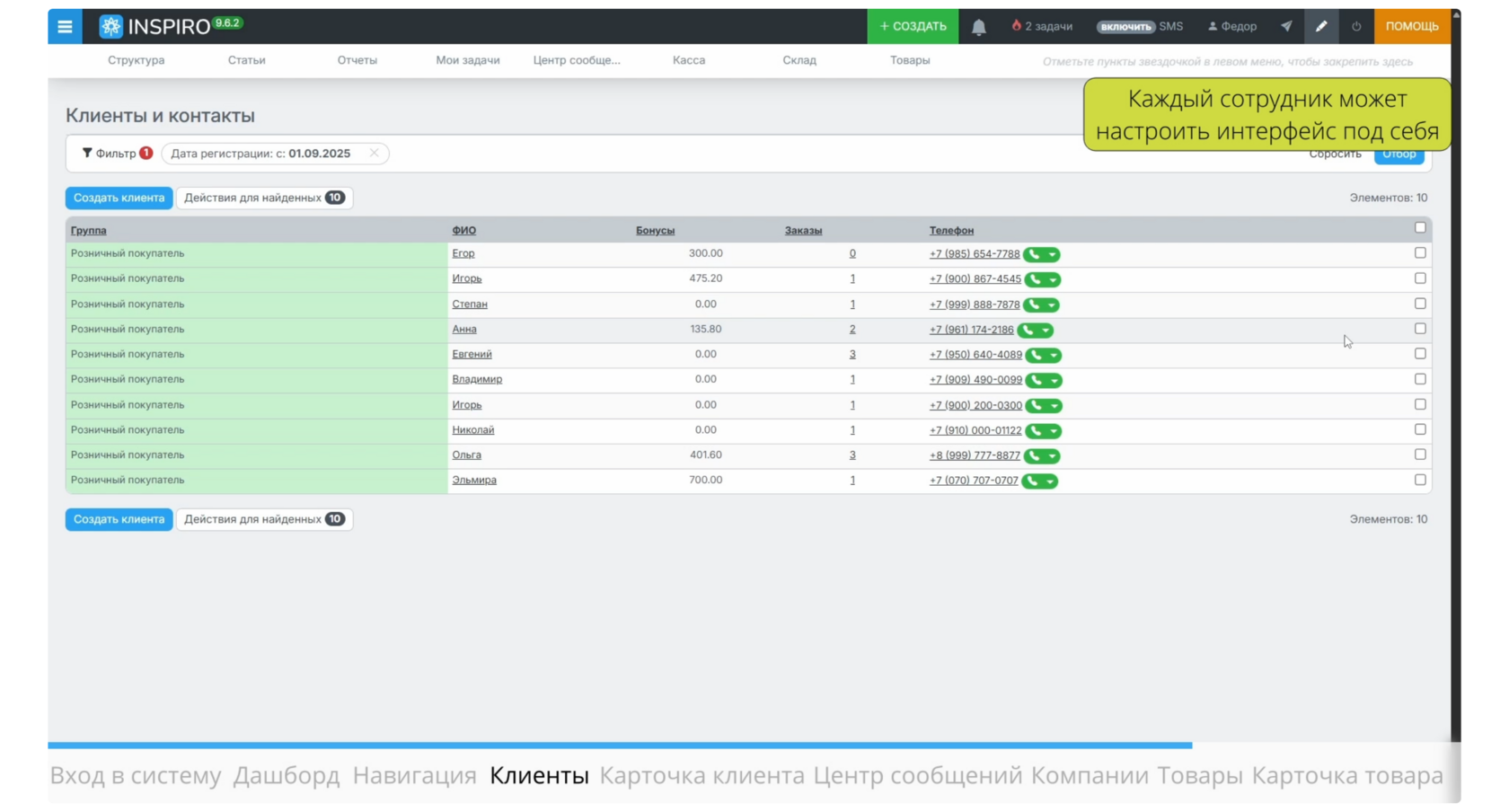Click the page vertical scrollbar

(1456, 377)
